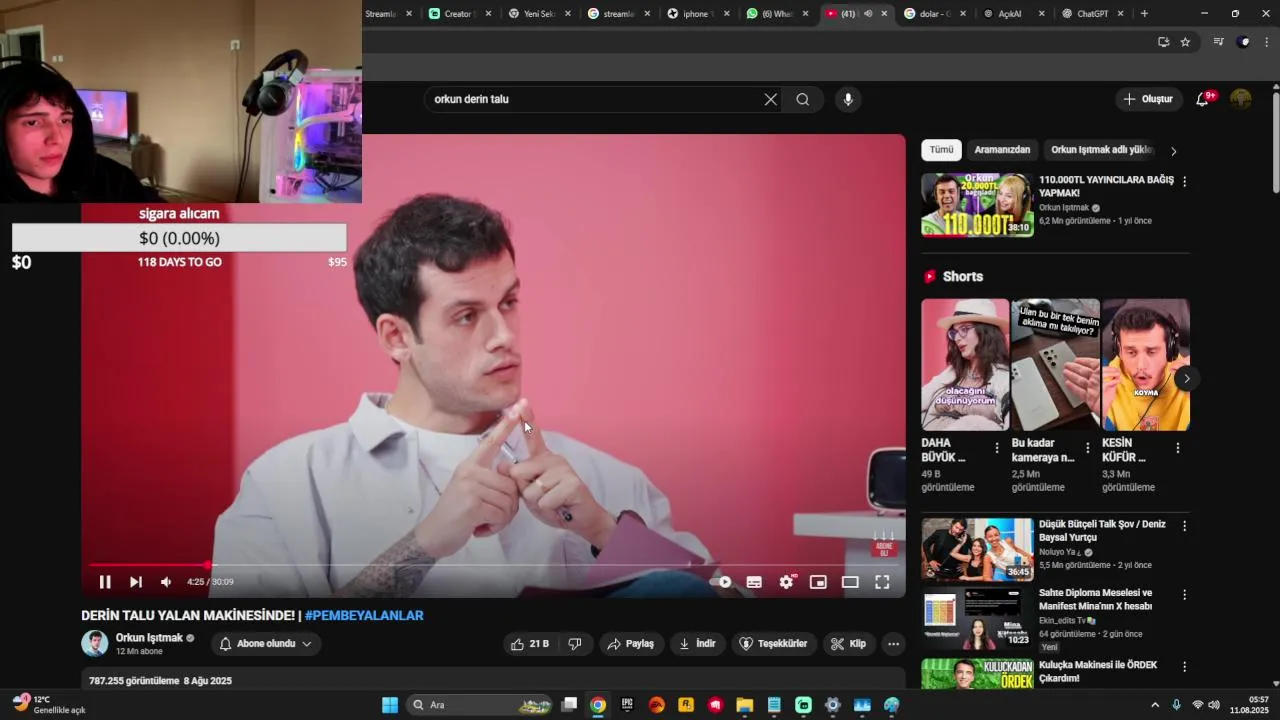Image resolution: width=1280 pixels, height=720 pixels.
Task: Toggle theater mode view
Action: point(850,582)
